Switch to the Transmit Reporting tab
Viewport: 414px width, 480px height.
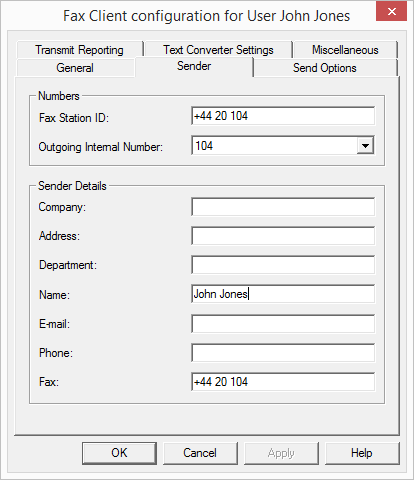[80, 50]
